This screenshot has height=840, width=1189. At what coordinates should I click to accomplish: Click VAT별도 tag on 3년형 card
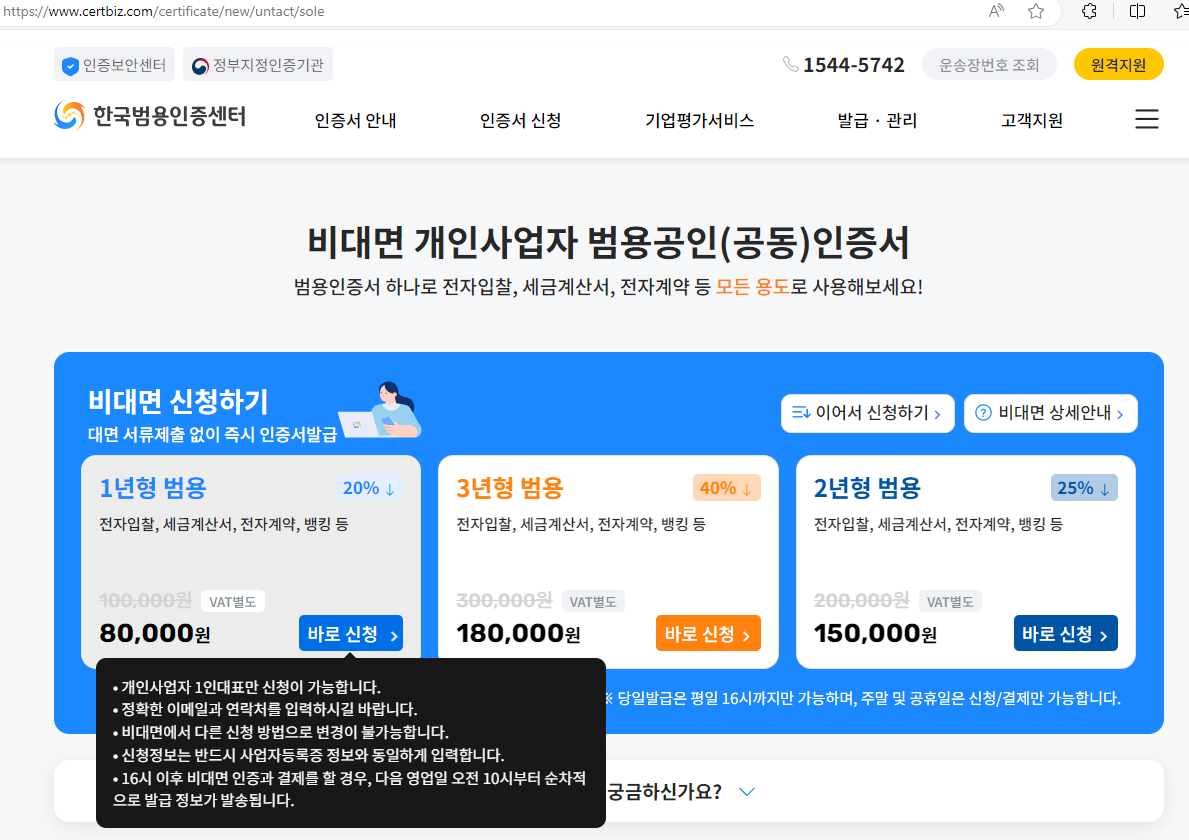pos(593,602)
